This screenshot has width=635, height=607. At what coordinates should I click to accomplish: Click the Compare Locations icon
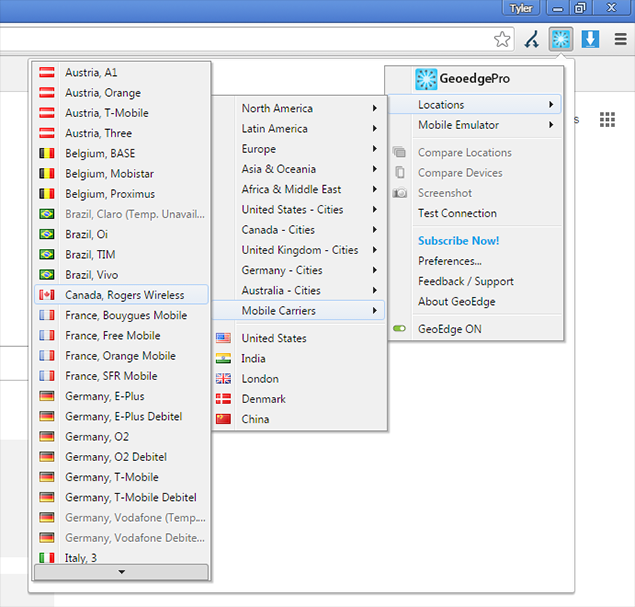[399, 152]
